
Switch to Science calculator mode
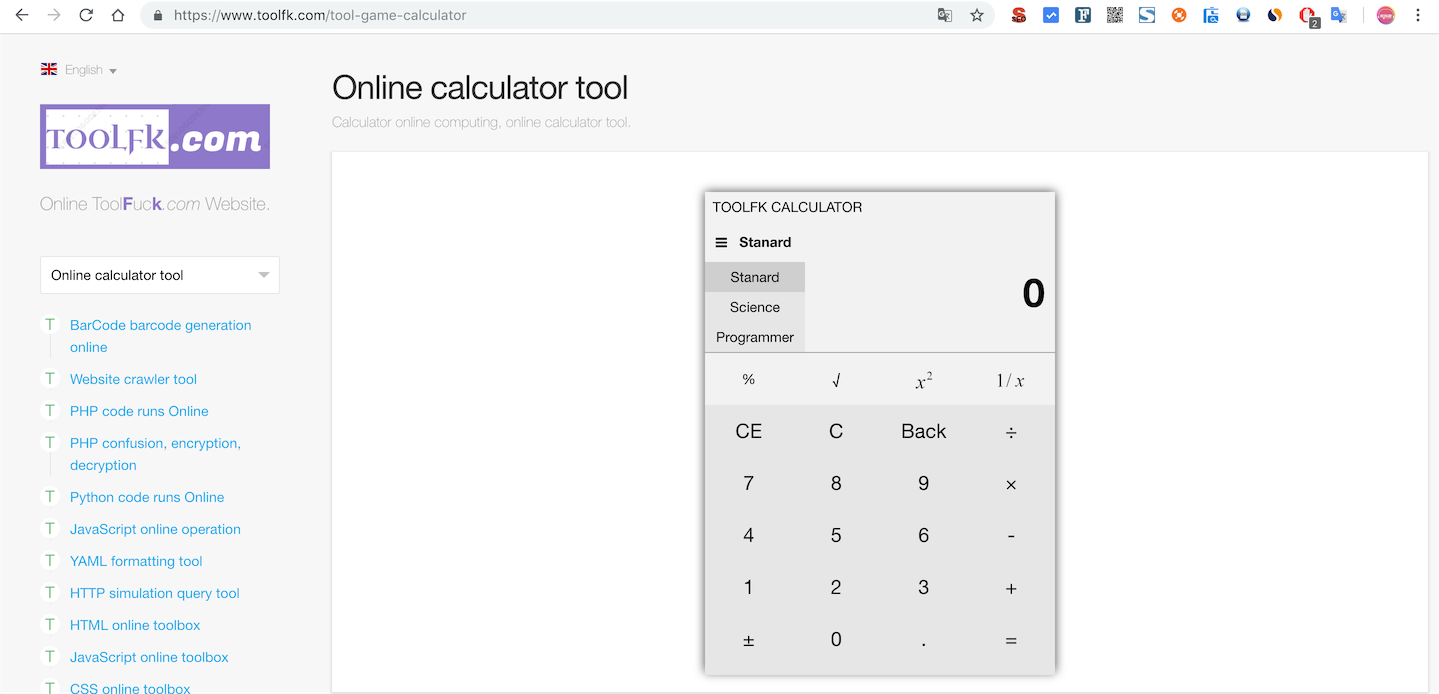point(755,307)
